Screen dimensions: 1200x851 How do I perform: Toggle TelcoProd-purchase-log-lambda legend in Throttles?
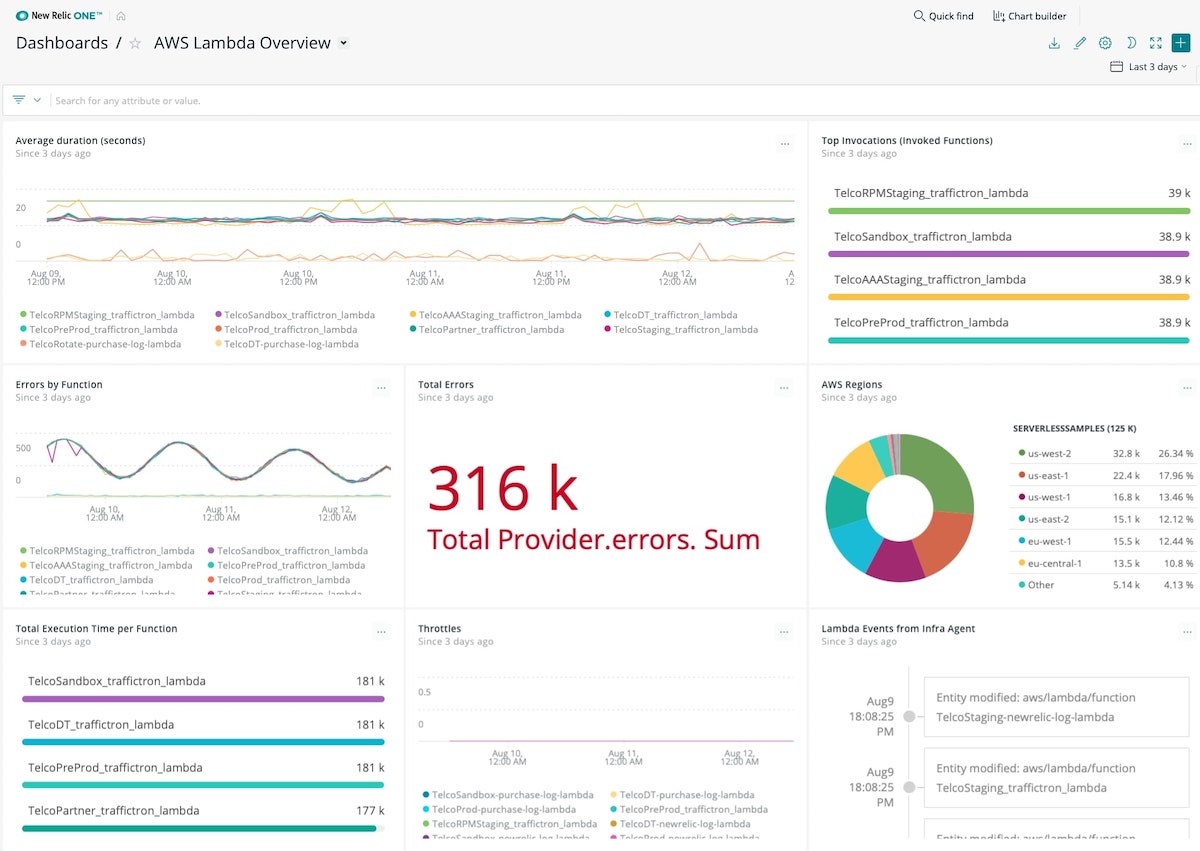tap(499, 809)
